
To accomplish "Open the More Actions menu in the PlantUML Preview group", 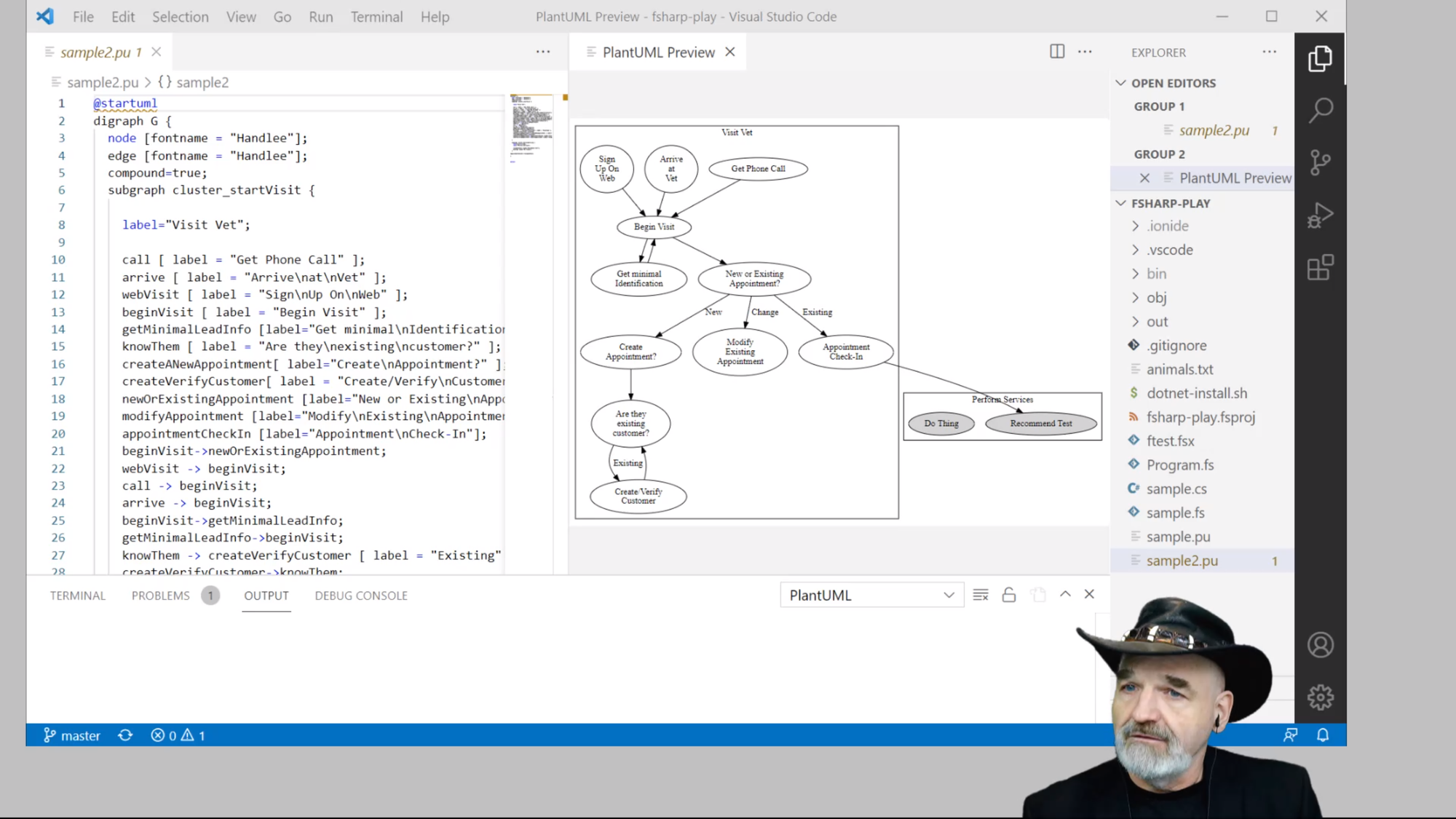I will click(1085, 52).
